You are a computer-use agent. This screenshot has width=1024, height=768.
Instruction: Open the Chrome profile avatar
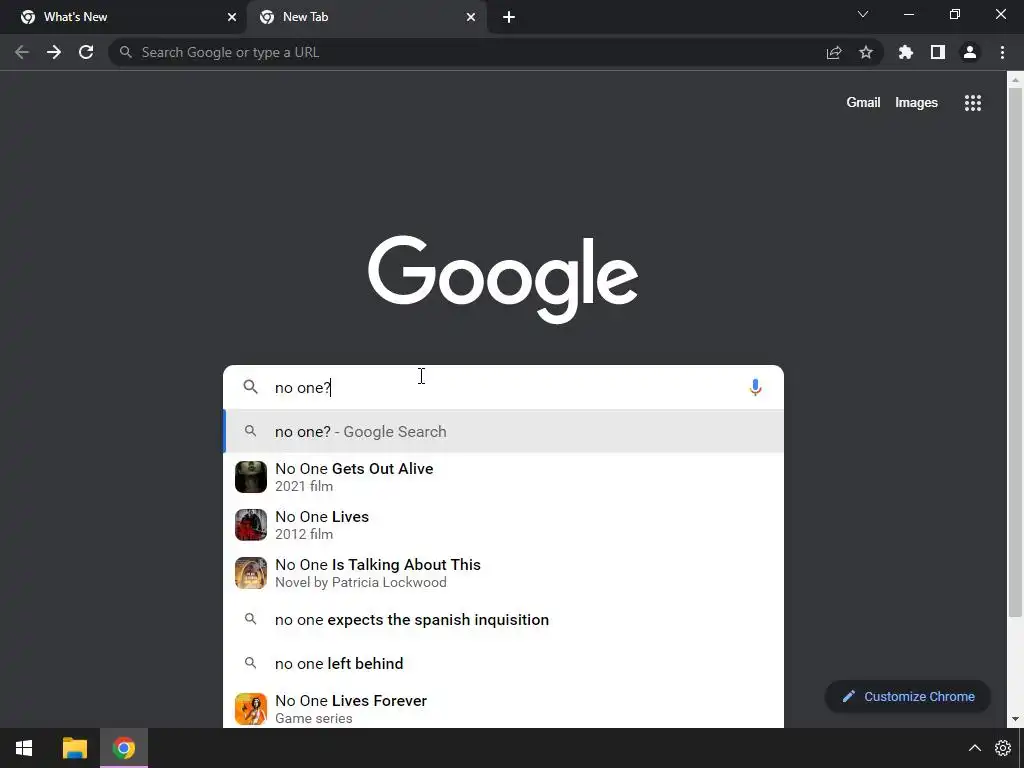[x=970, y=52]
